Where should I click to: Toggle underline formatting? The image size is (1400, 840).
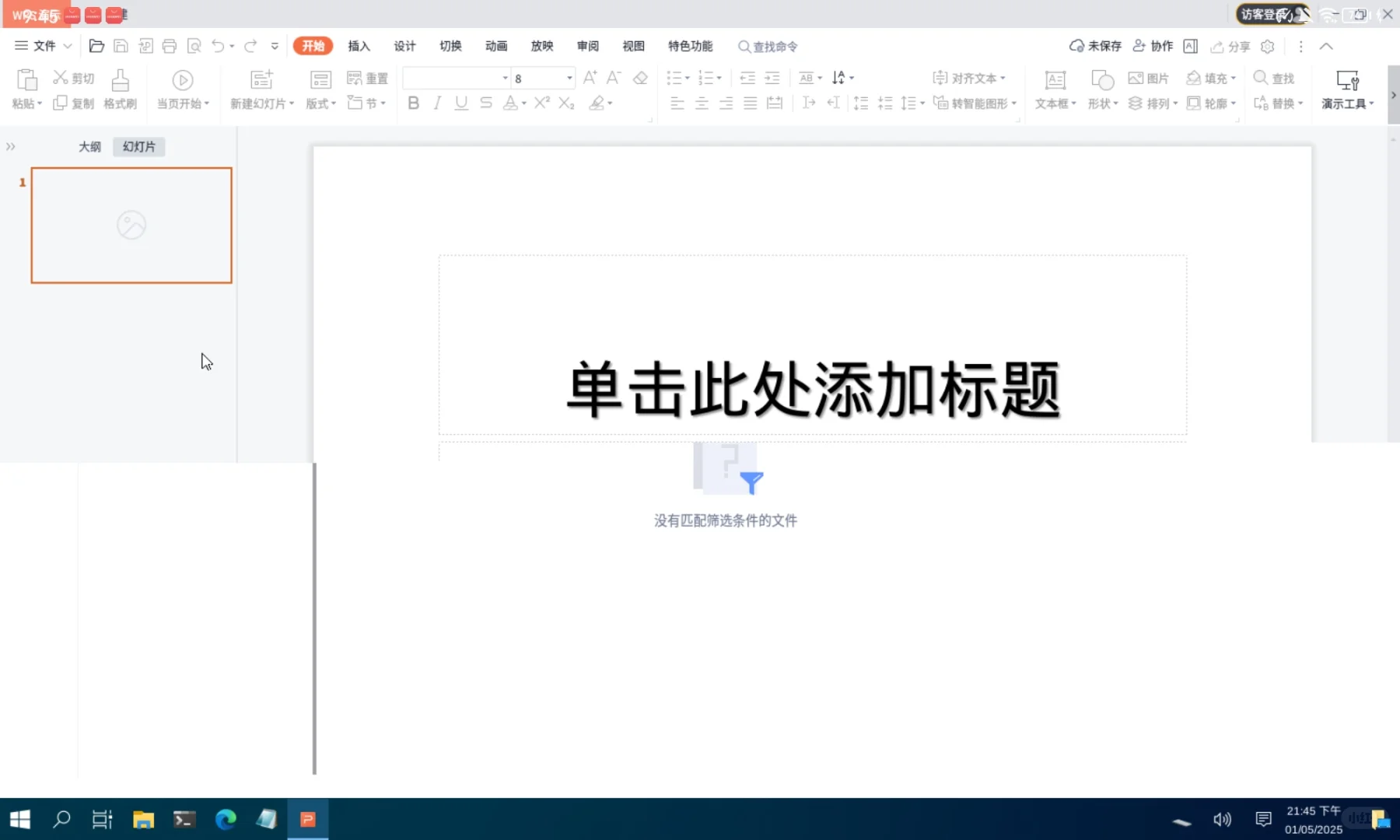click(460, 103)
